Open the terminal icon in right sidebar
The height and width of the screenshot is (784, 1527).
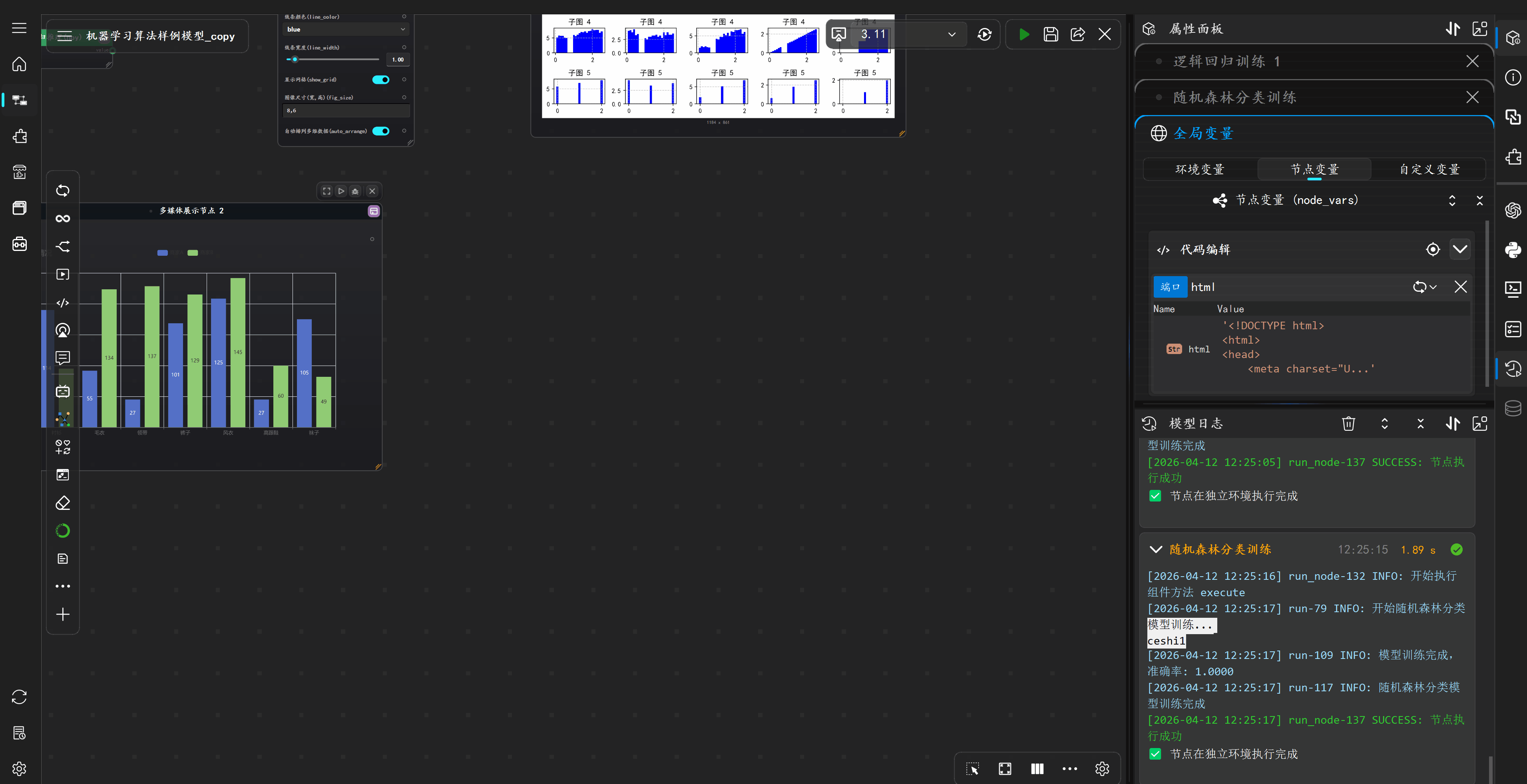tap(1513, 289)
